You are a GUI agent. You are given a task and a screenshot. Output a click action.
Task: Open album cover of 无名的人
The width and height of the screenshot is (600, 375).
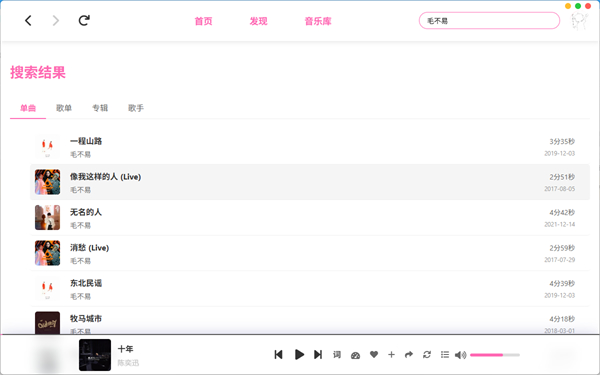[47, 218]
